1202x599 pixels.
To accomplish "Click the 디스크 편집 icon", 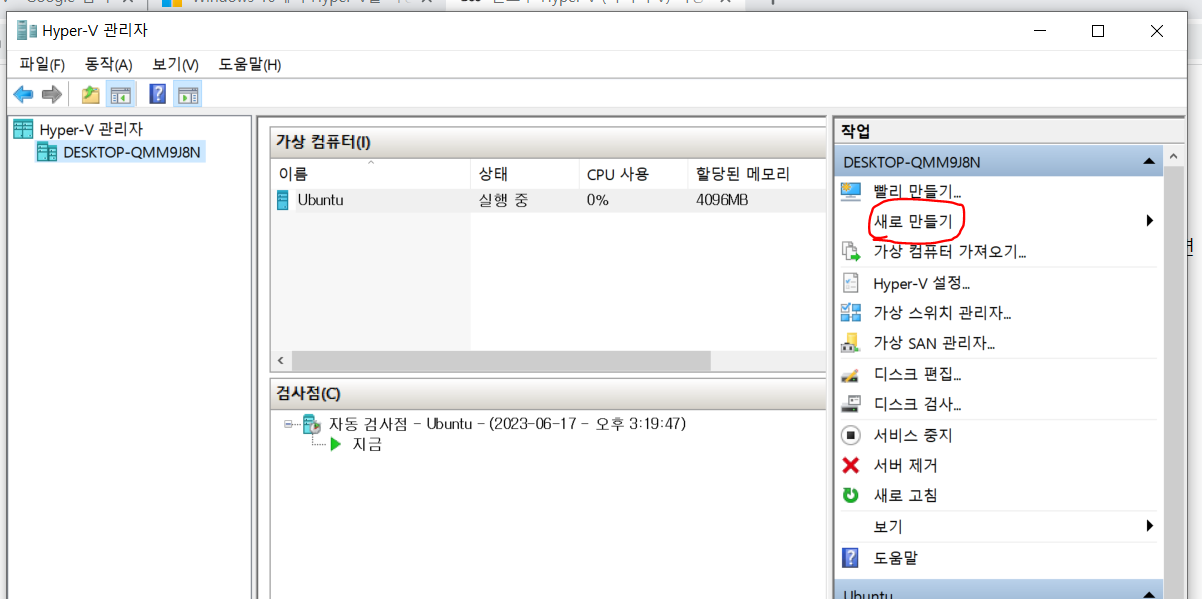I will (x=851, y=375).
